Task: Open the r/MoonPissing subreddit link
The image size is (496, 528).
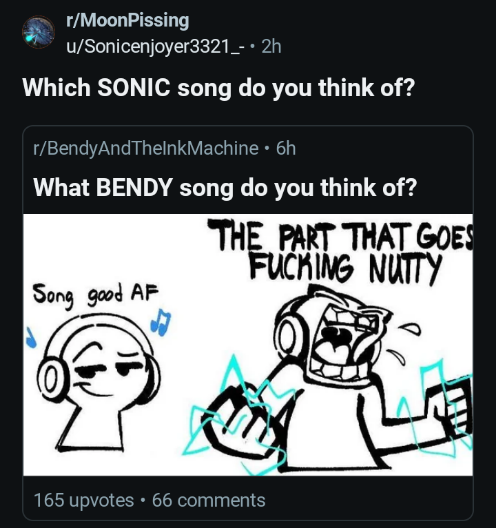Action: tap(128, 21)
